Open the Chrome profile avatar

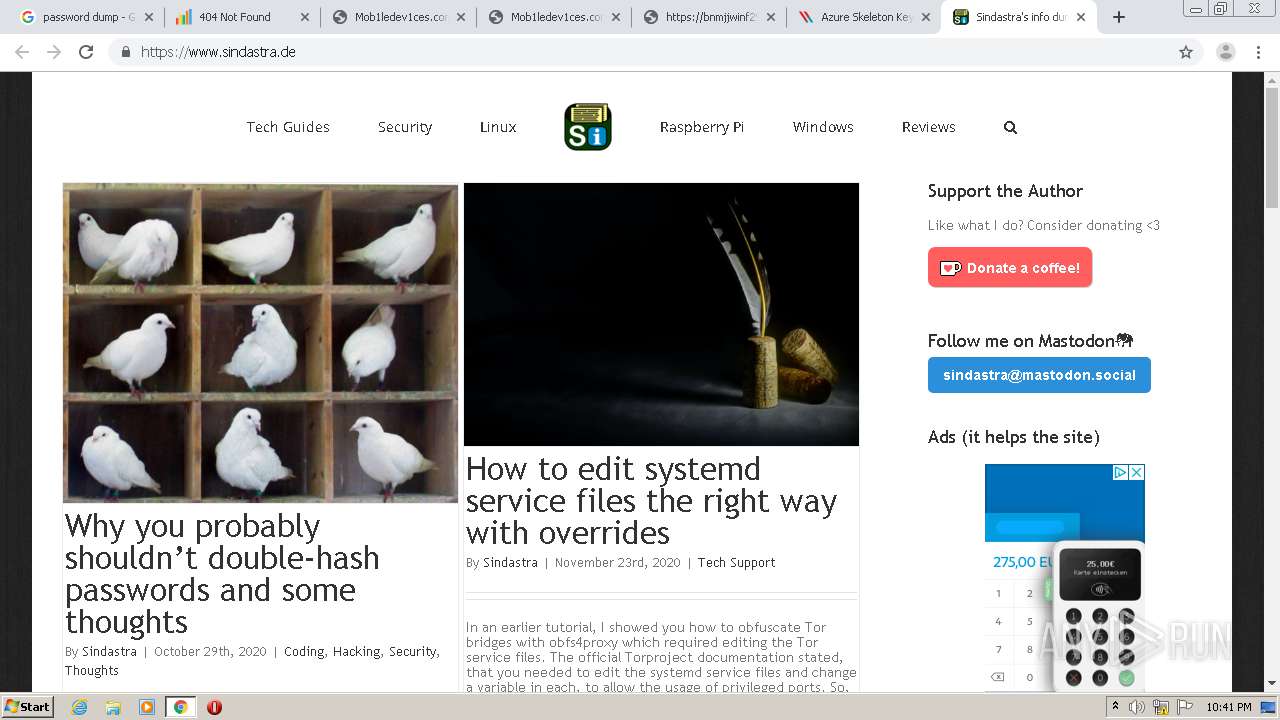pyautogui.click(x=1226, y=52)
